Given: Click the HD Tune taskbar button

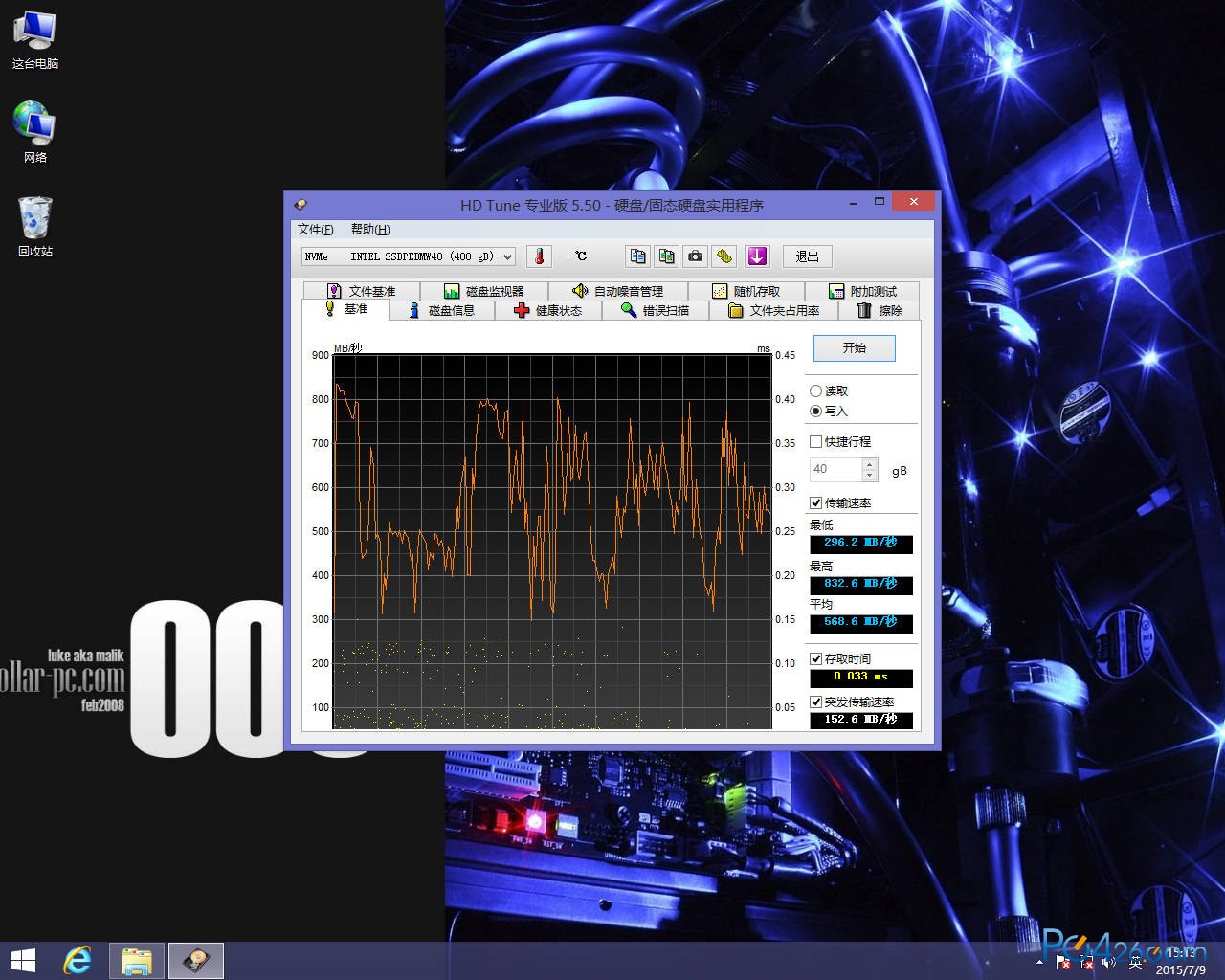Looking at the screenshot, I should coord(196,961).
